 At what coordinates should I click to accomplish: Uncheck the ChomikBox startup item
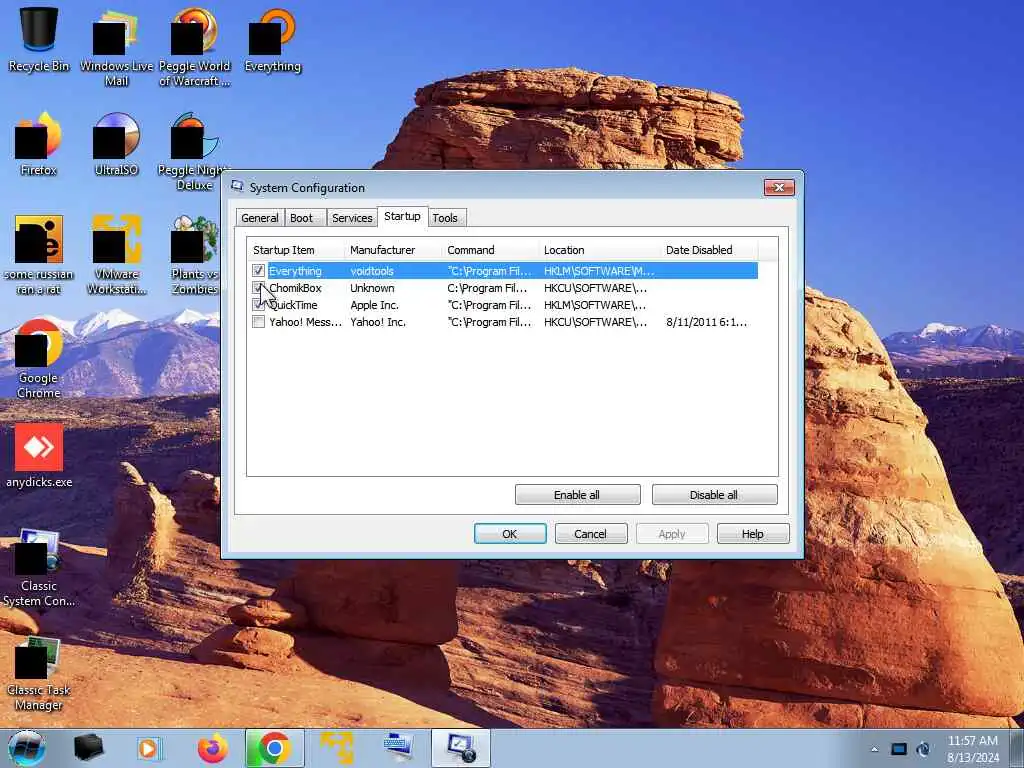(259, 287)
